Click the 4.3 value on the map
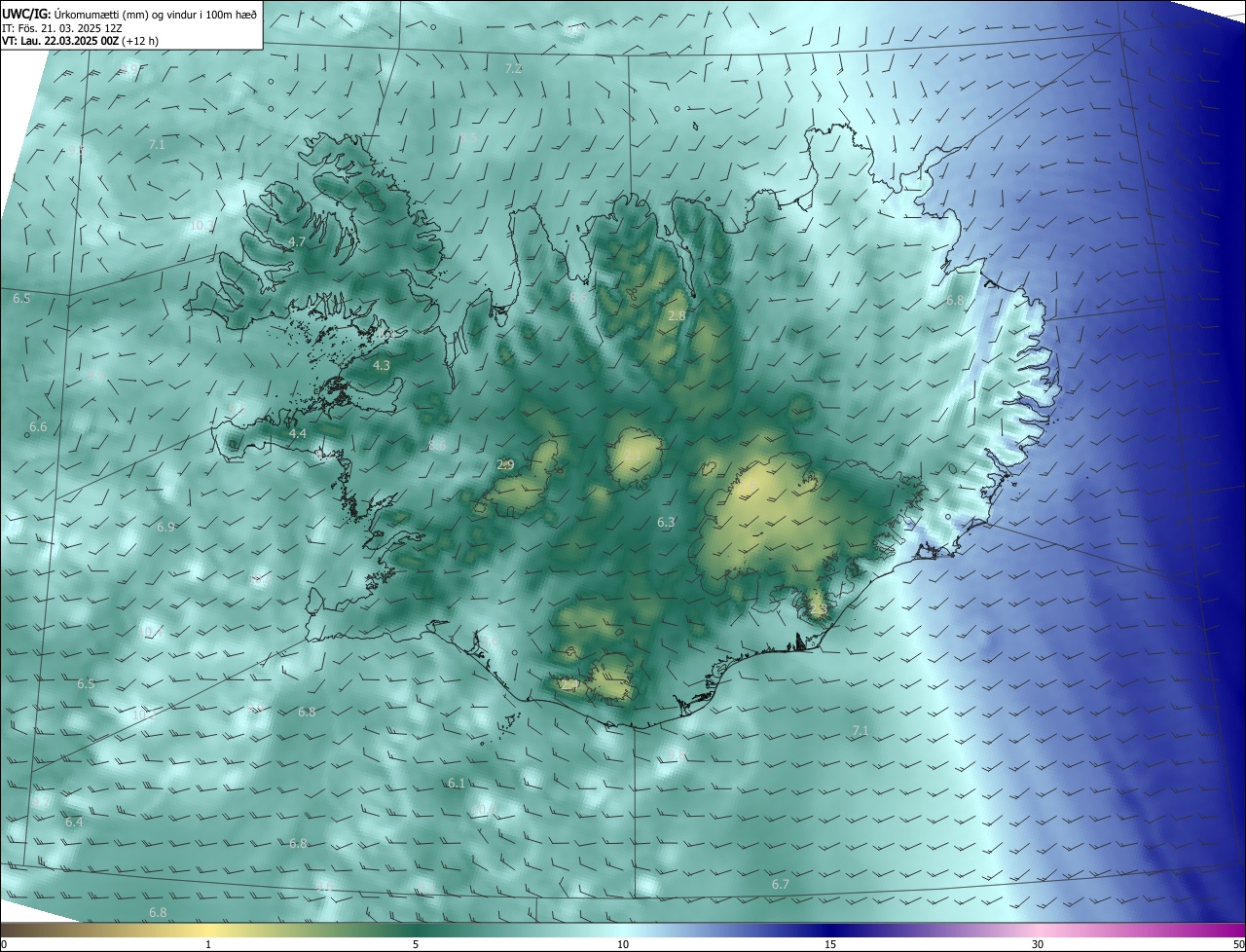Viewport: 1246px width, 952px height. (382, 366)
